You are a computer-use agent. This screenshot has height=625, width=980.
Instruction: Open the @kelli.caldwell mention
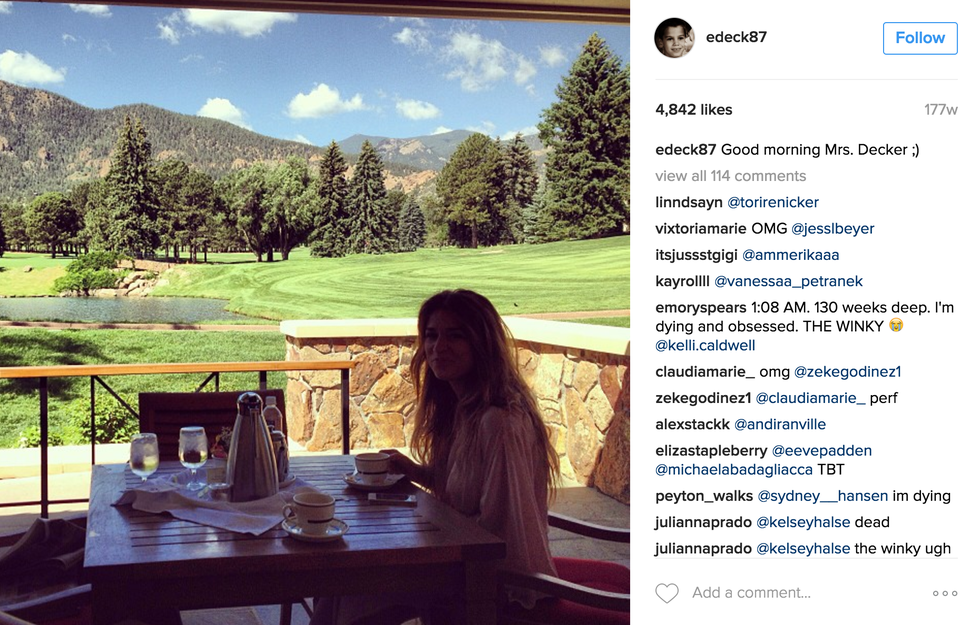tap(705, 346)
